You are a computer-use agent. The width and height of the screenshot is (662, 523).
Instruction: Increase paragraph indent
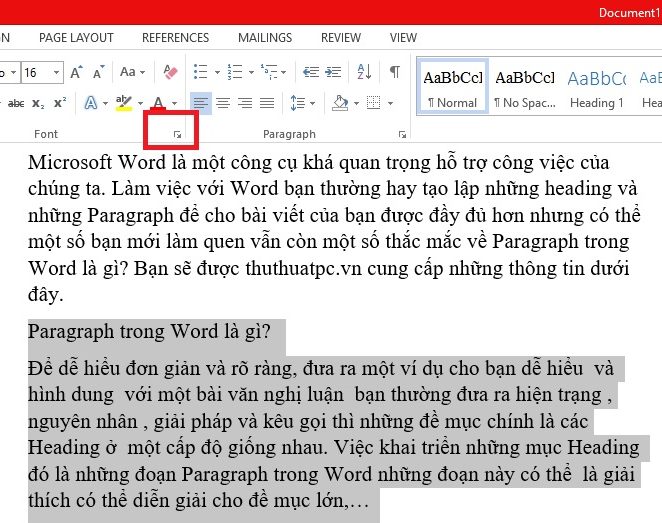[333, 72]
